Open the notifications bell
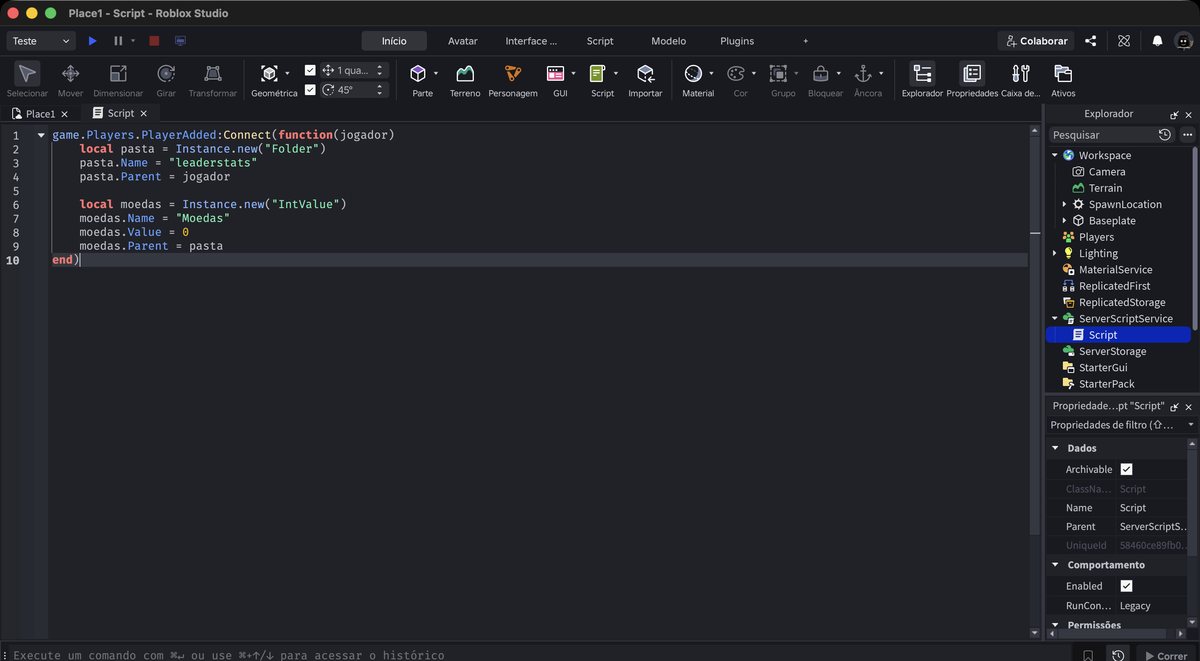 (1157, 41)
